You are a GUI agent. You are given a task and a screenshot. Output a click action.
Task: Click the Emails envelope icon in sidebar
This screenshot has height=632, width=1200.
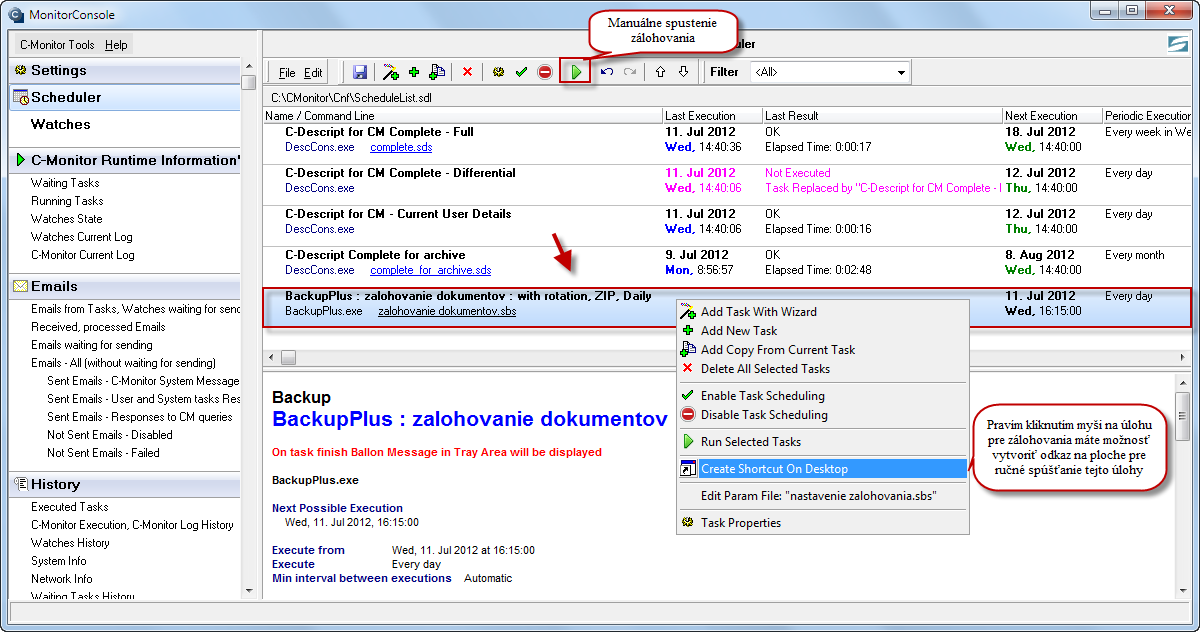pyautogui.click(x=20, y=286)
